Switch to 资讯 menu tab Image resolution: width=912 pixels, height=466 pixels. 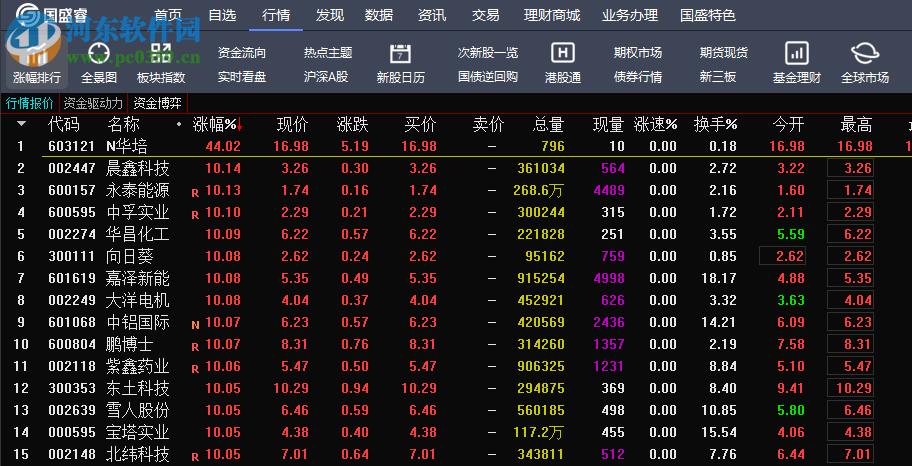tap(432, 15)
